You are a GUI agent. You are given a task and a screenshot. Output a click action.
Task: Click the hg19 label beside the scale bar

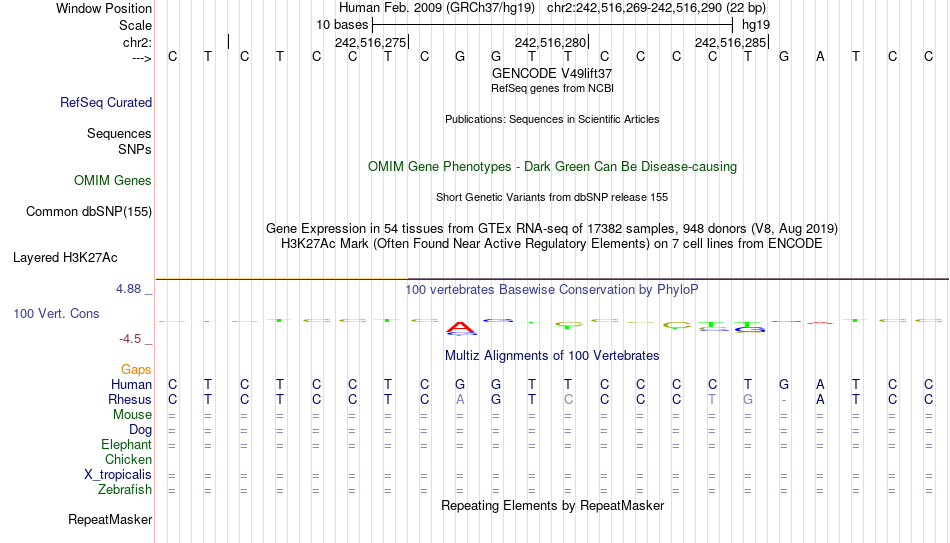pos(756,25)
